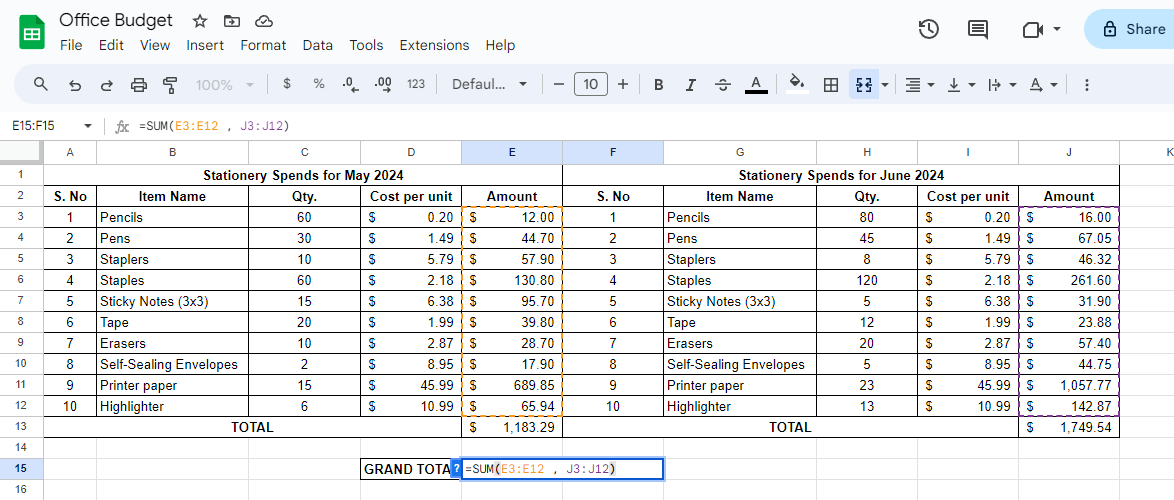Select column J header
This screenshot has height=500, width=1174.
pos(1069,152)
